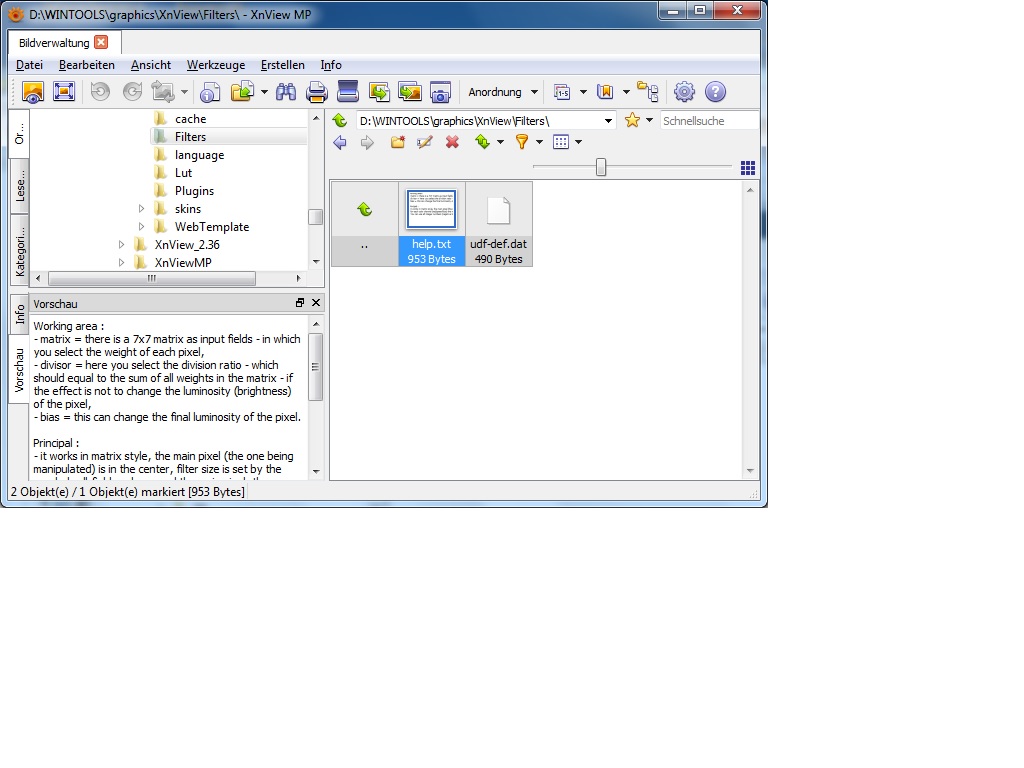Screen dimensions: 1024x768
Task: Rename the selected file icon
Action: point(424,142)
